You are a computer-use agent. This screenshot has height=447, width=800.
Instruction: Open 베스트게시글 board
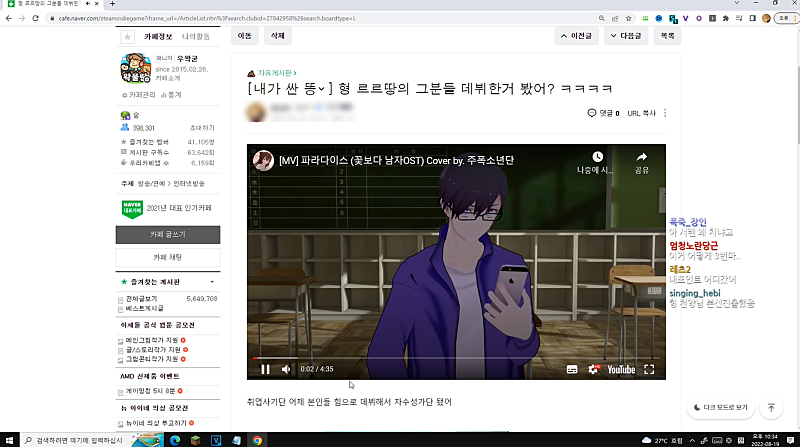(144, 308)
